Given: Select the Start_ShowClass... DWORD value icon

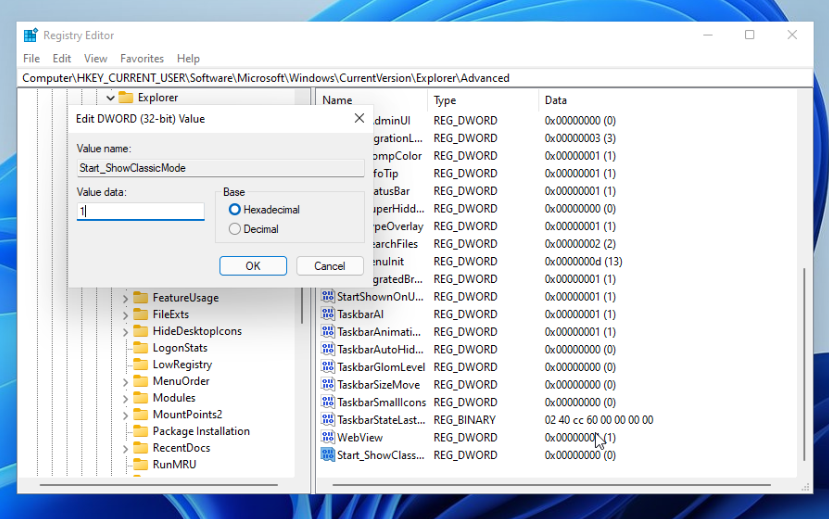Looking at the screenshot, I should click(327, 455).
